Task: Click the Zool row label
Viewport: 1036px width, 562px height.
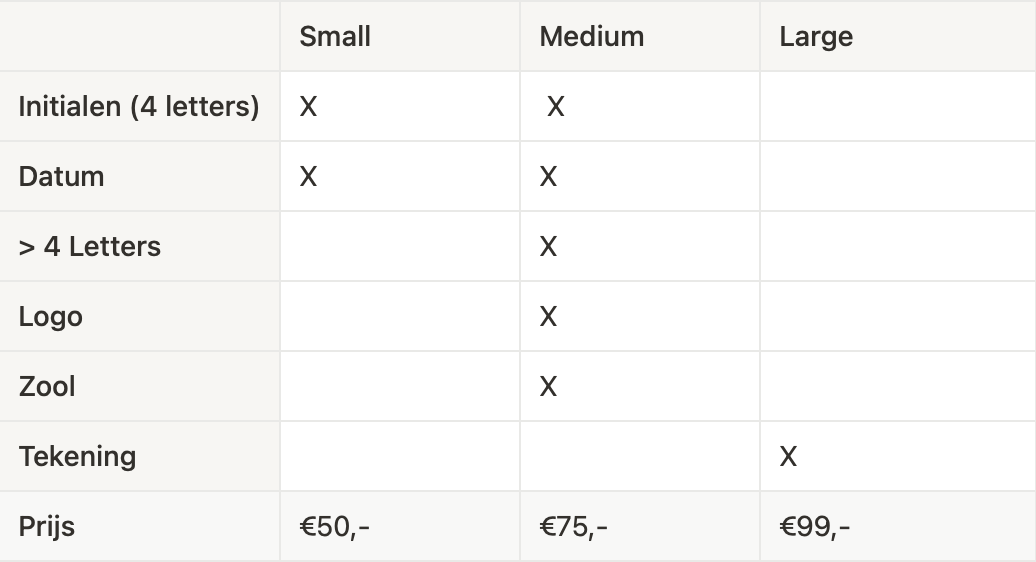Action: [47, 387]
